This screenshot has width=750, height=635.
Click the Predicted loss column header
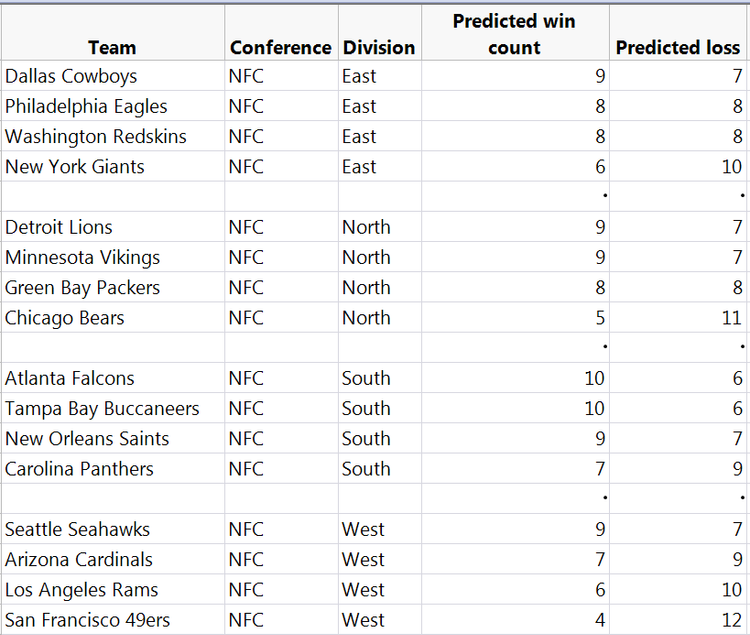click(677, 47)
